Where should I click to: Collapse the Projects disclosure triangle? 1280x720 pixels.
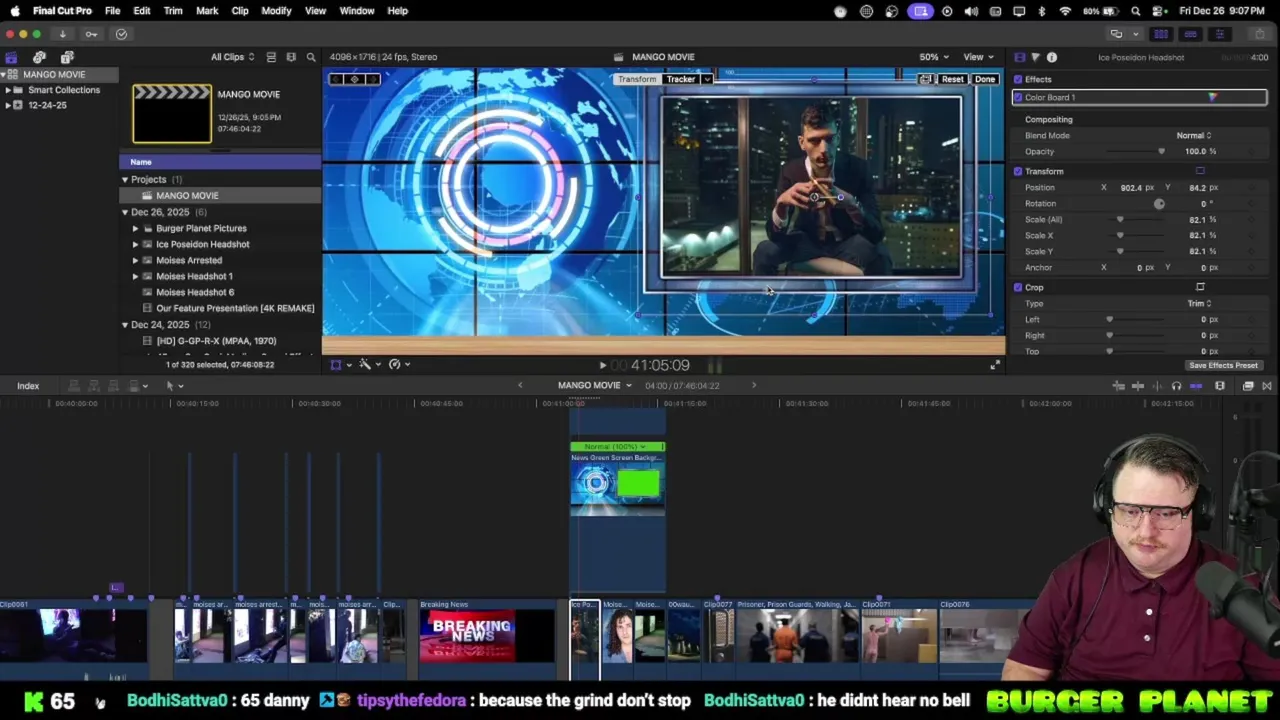tap(125, 179)
